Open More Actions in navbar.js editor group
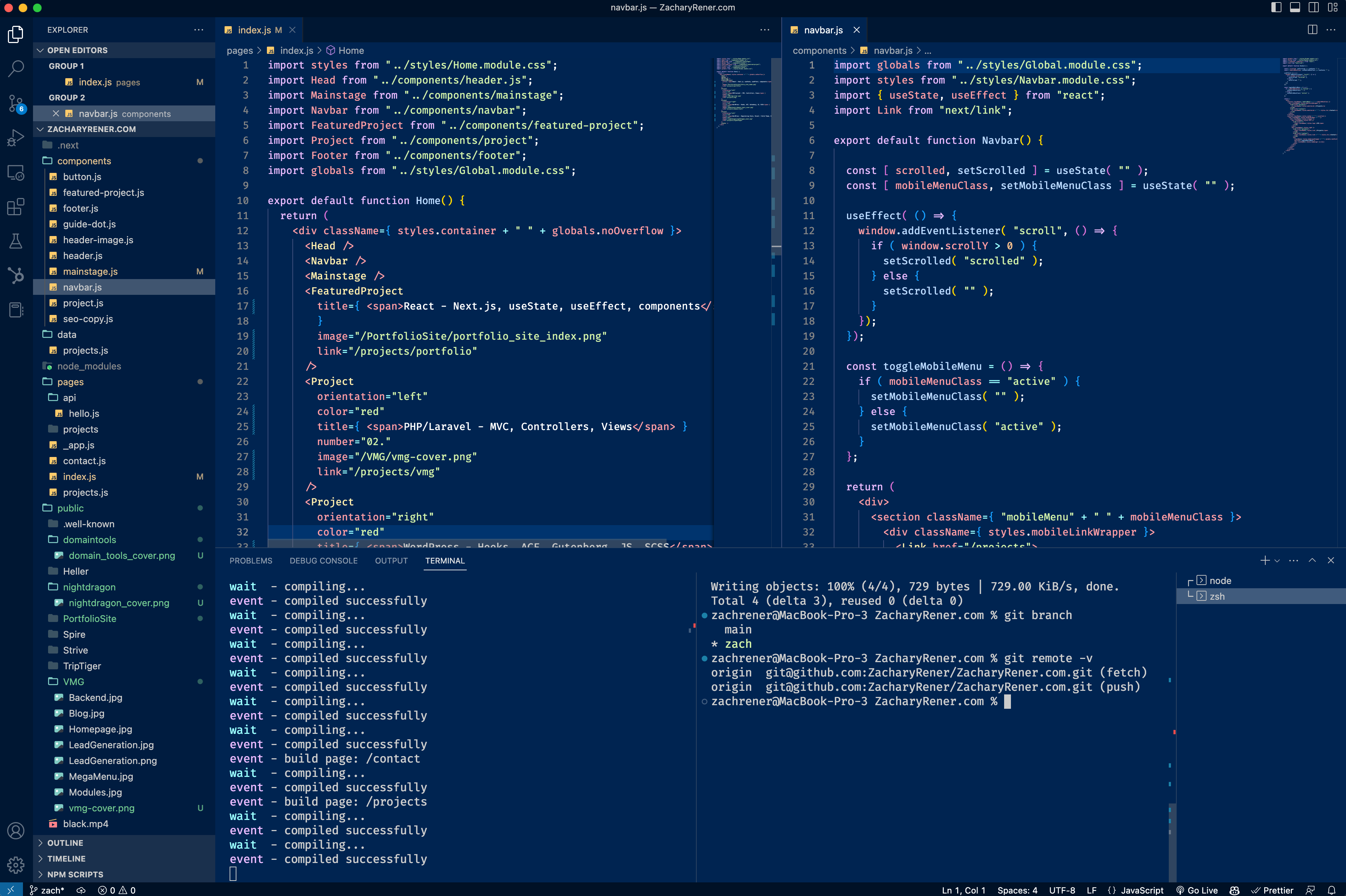Image resolution: width=1346 pixels, height=896 pixels. 1331,30
